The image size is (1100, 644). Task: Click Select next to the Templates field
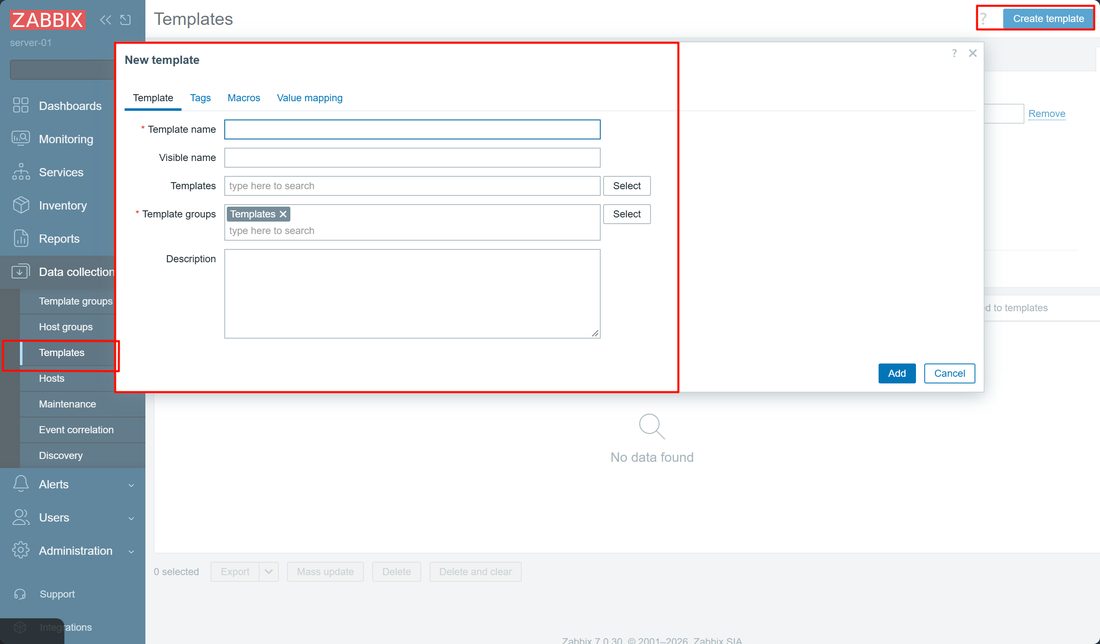(626, 186)
